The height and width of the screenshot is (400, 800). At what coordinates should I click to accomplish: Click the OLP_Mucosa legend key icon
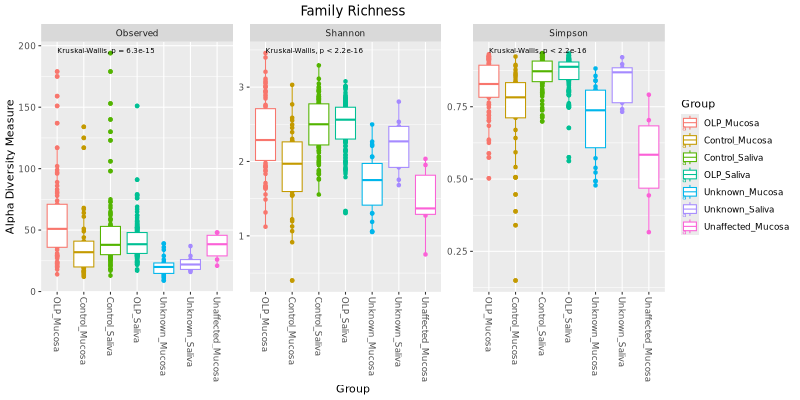pyautogui.click(x=689, y=123)
